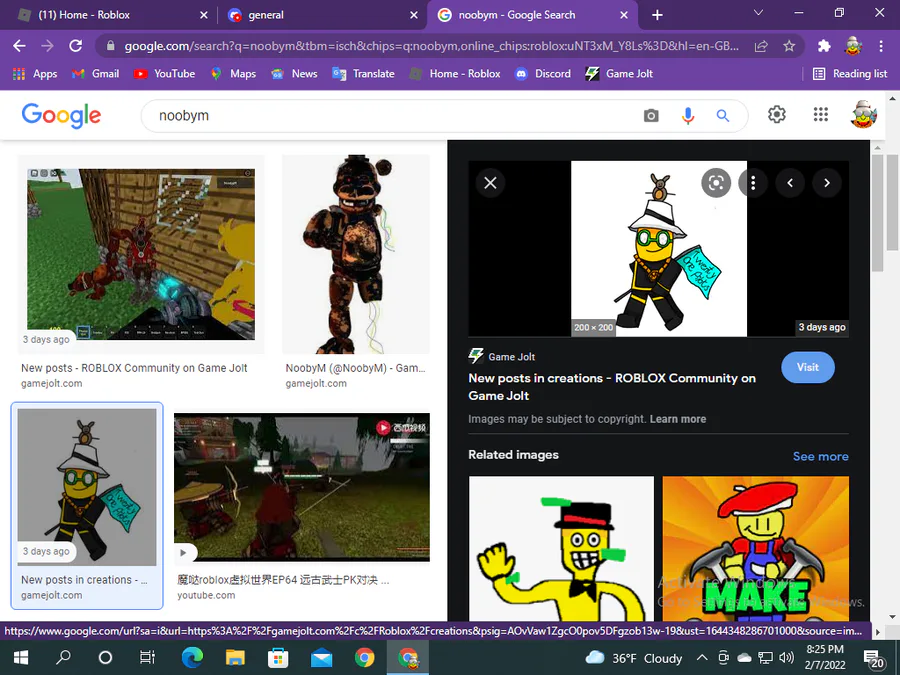Close the noobym Google Search tab
This screenshot has width=900, height=675.
[x=624, y=15]
